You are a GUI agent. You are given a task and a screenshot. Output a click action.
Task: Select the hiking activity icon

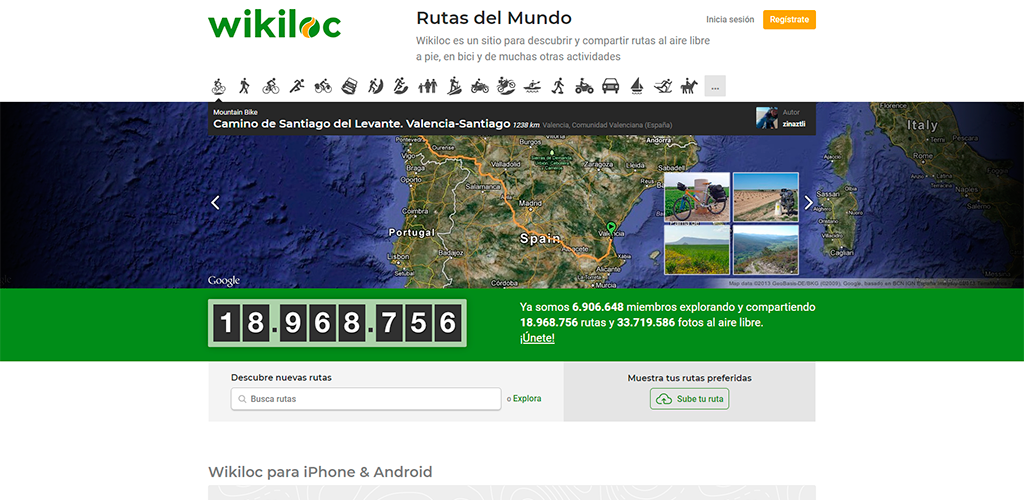(245, 86)
